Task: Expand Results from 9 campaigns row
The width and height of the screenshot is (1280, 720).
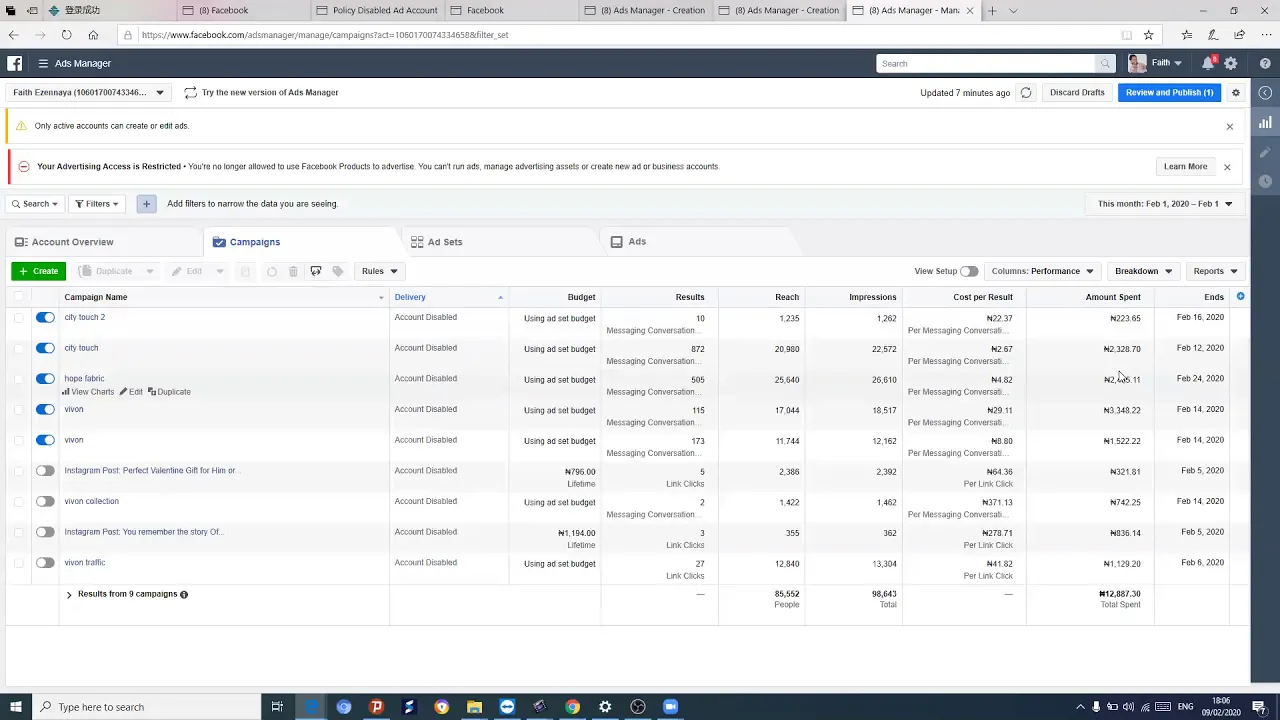Action: [69, 595]
